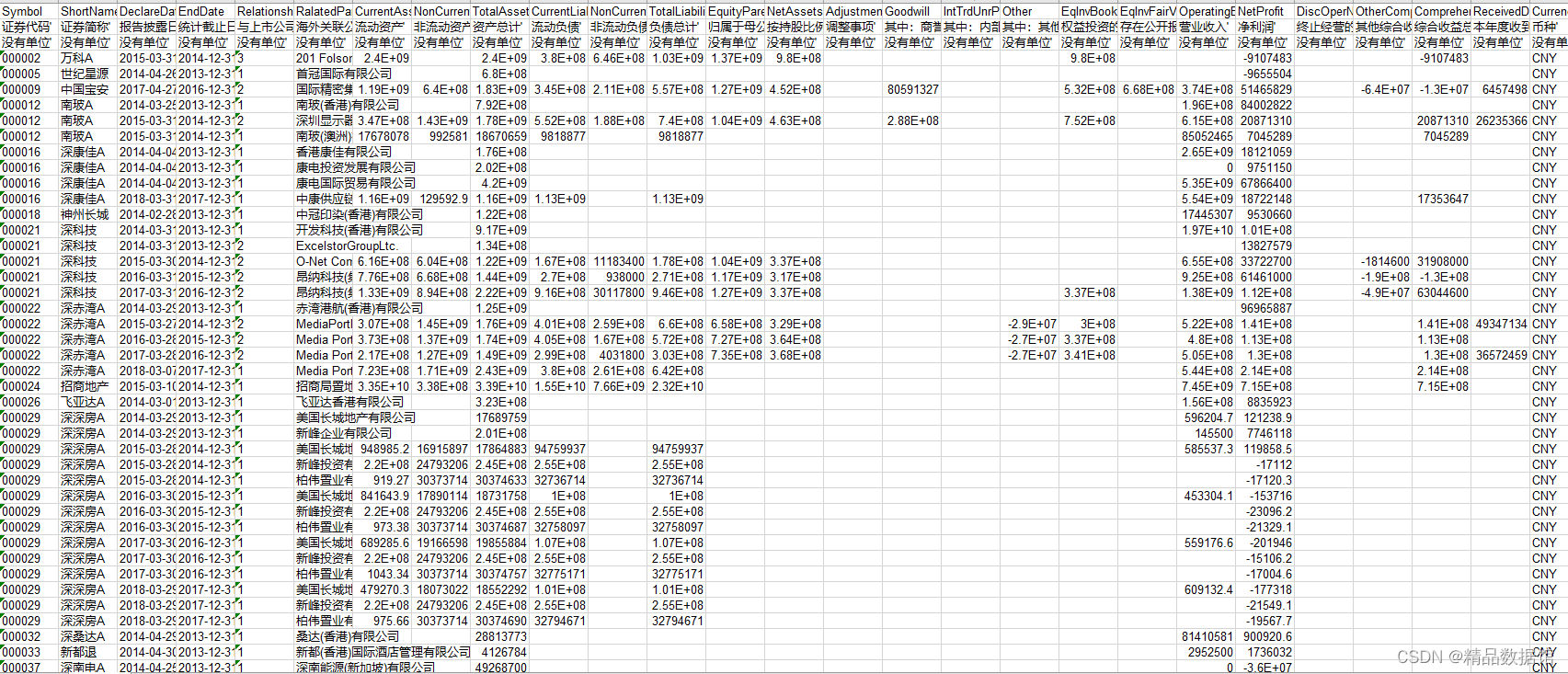Select the value 129592.9
The height and width of the screenshot is (674, 1568).
pyautogui.click(x=441, y=199)
